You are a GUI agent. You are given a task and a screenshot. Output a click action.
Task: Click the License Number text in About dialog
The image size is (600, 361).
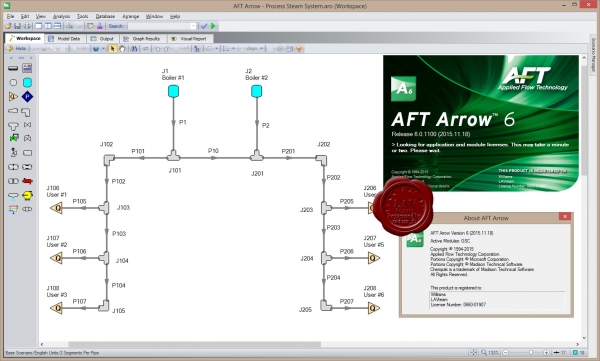458,305
